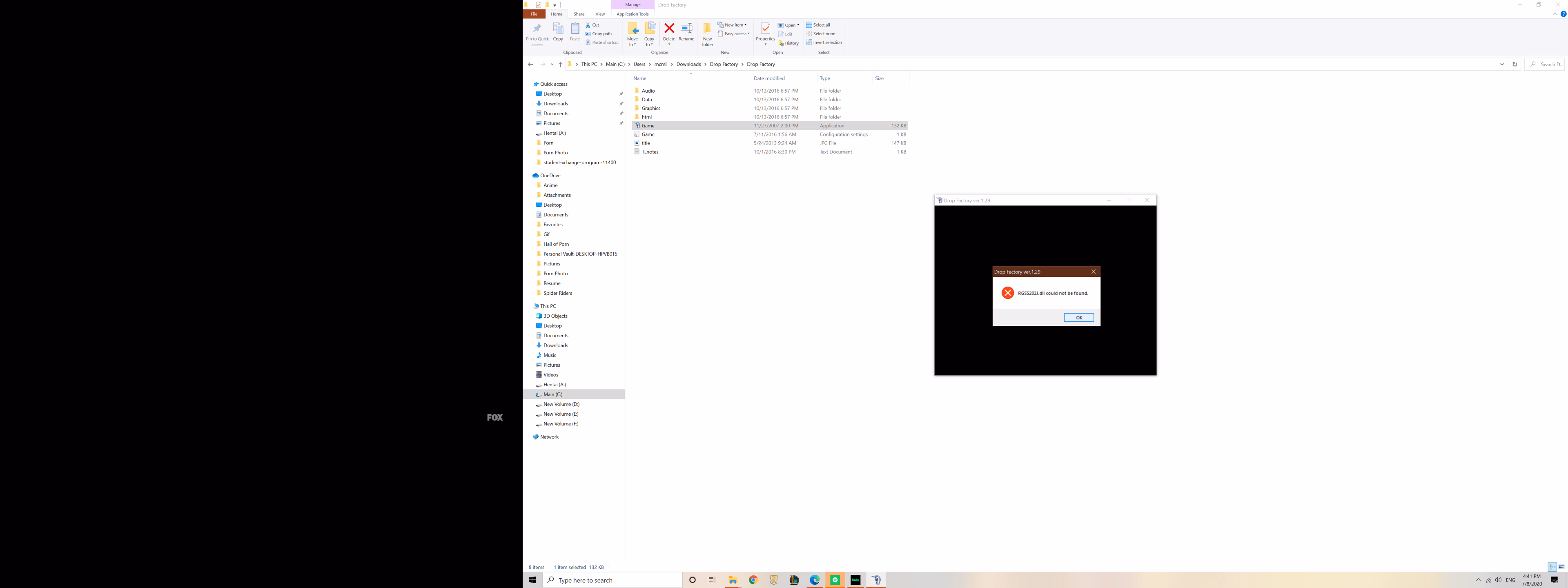Viewport: 1568px width, 588px height.
Task: Switch to the View ribbon tab
Action: pos(600,14)
